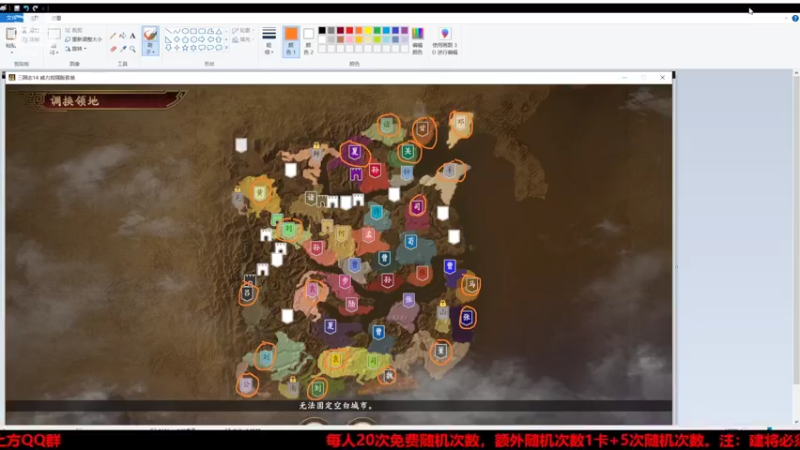Viewport: 800px width, 450px height.
Task: Click the dark 吕 flag on map
Action: pos(247,294)
